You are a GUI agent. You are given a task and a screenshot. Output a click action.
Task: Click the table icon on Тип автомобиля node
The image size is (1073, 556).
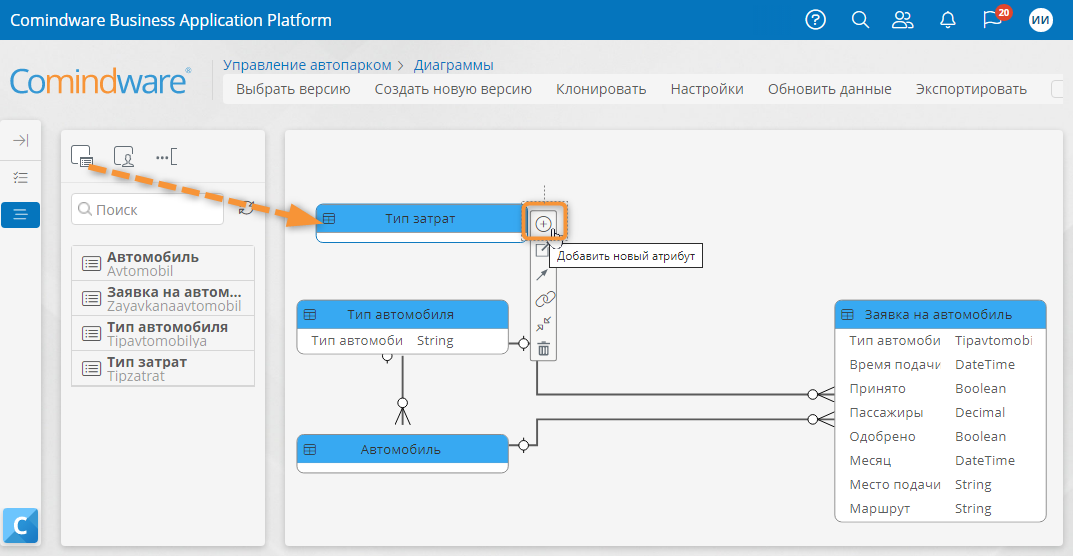click(310, 315)
